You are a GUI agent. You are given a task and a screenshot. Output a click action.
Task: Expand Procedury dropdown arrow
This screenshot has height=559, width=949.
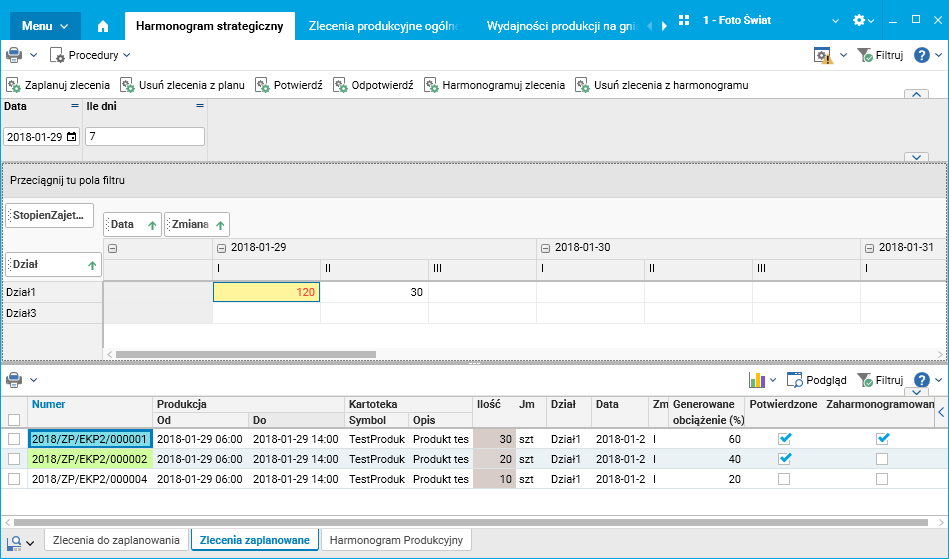click(126, 55)
